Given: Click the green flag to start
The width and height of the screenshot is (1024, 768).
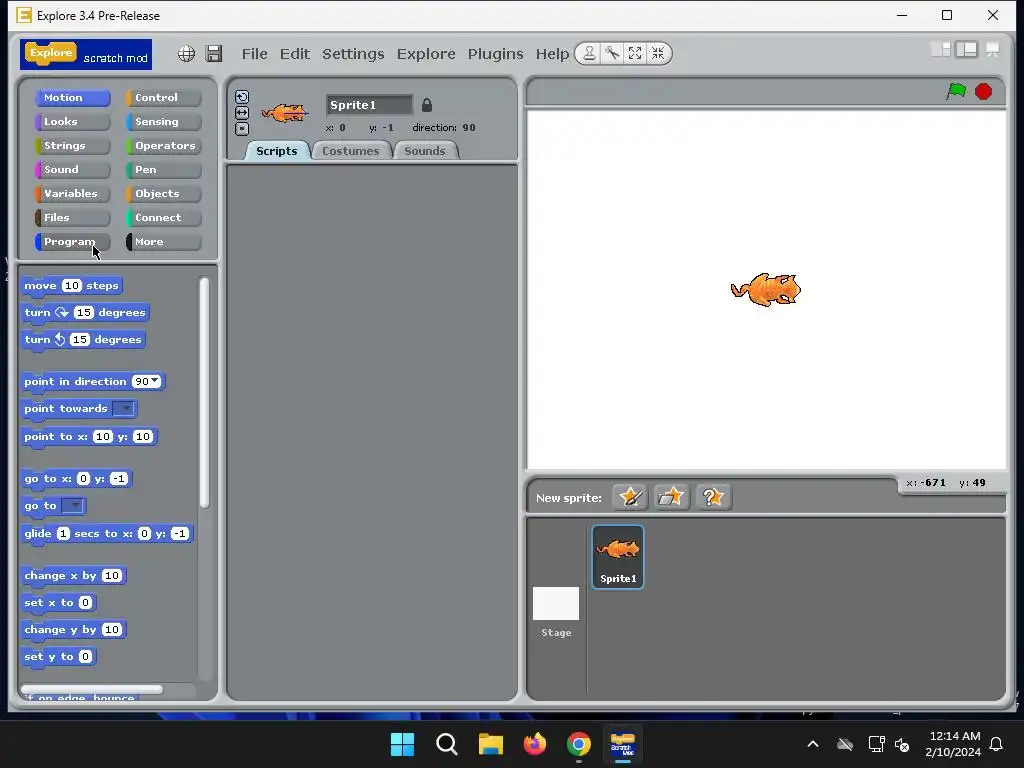Looking at the screenshot, I should [x=956, y=91].
